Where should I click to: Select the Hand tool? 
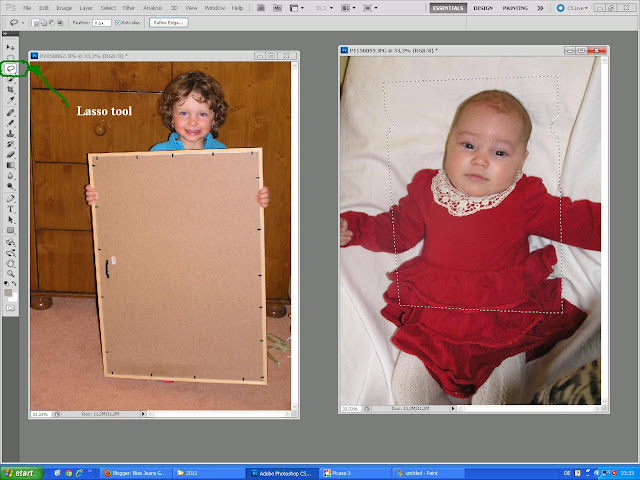click(11, 263)
